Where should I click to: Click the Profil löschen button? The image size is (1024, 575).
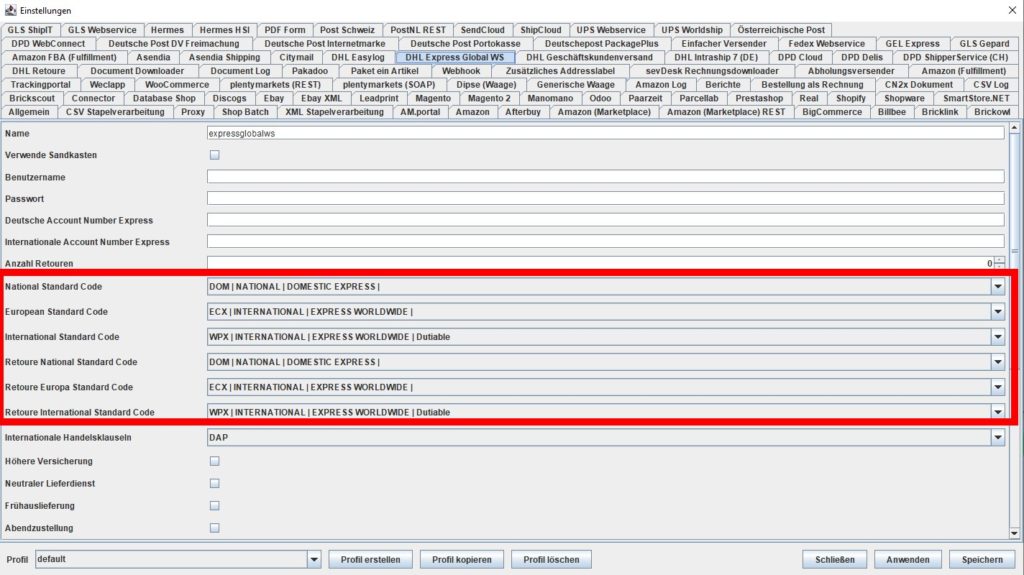point(551,559)
